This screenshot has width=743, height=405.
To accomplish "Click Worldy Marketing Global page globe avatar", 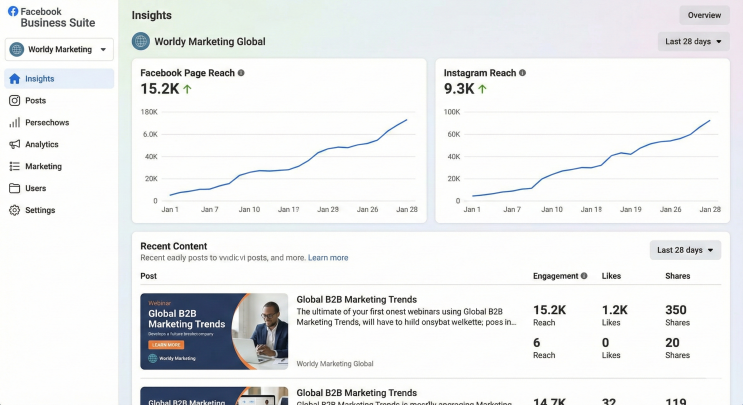I will pos(141,41).
